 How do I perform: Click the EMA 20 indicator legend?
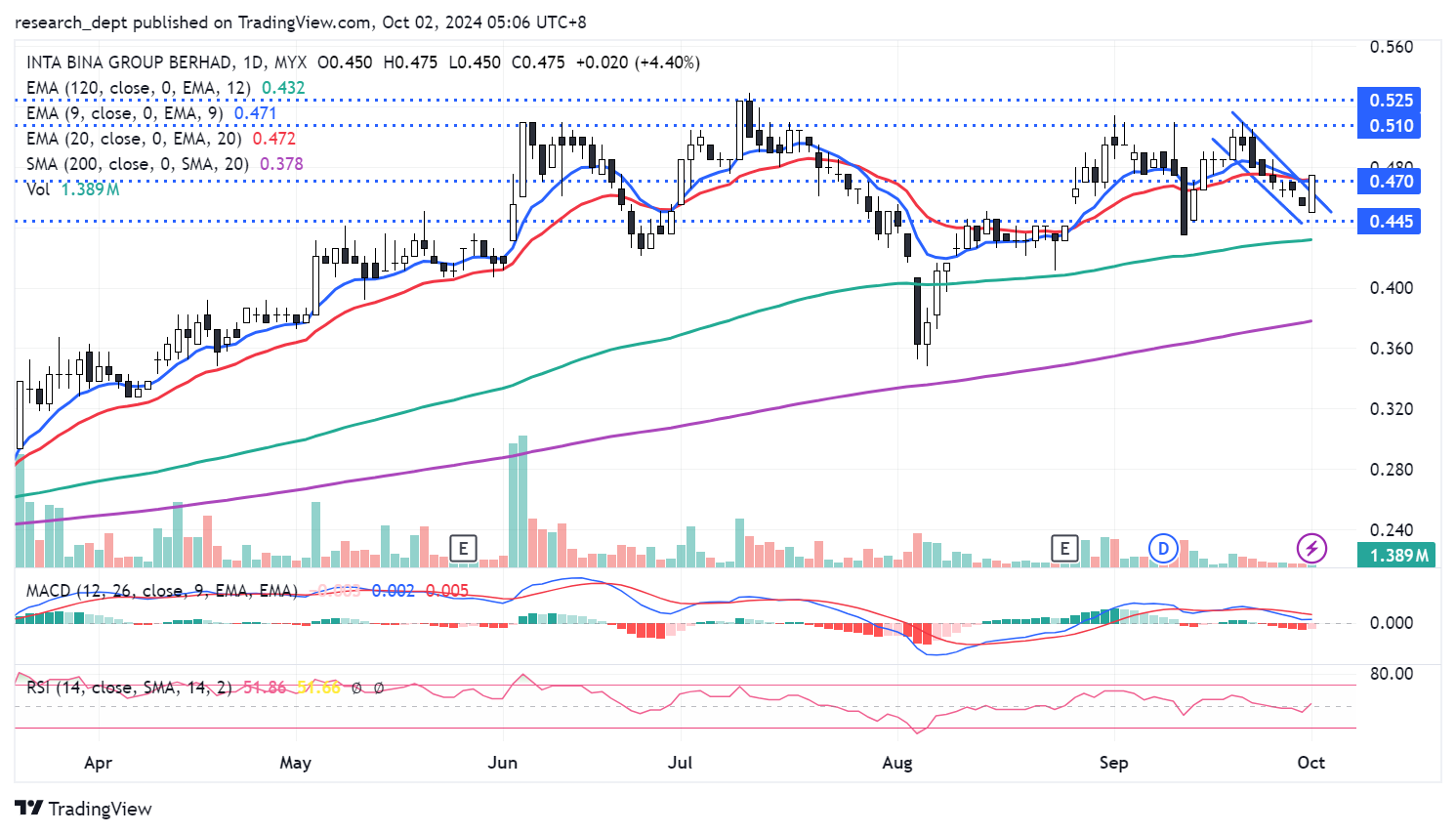pos(133,139)
